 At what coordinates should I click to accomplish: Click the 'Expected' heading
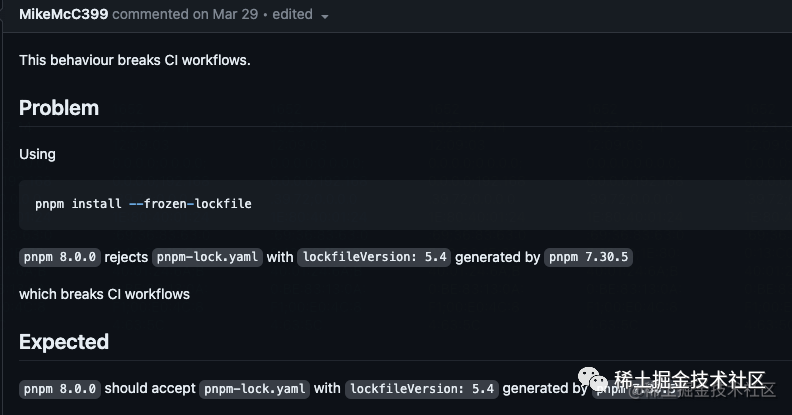pos(64,342)
